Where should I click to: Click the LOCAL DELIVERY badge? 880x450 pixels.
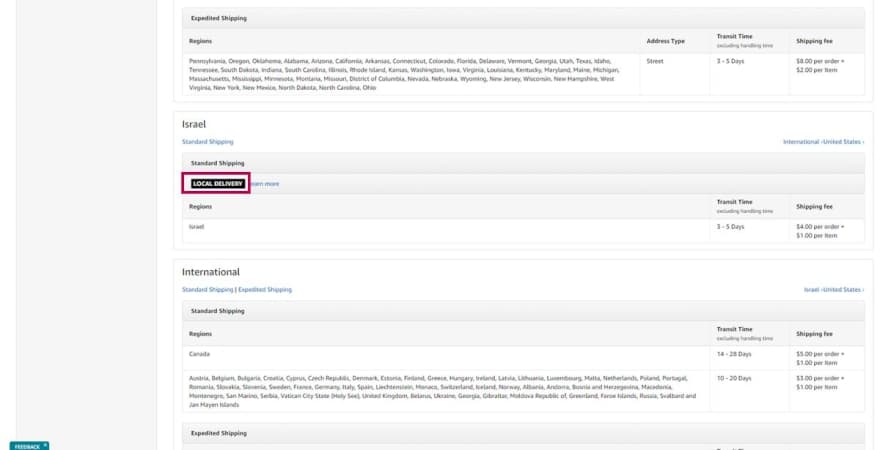coord(216,183)
